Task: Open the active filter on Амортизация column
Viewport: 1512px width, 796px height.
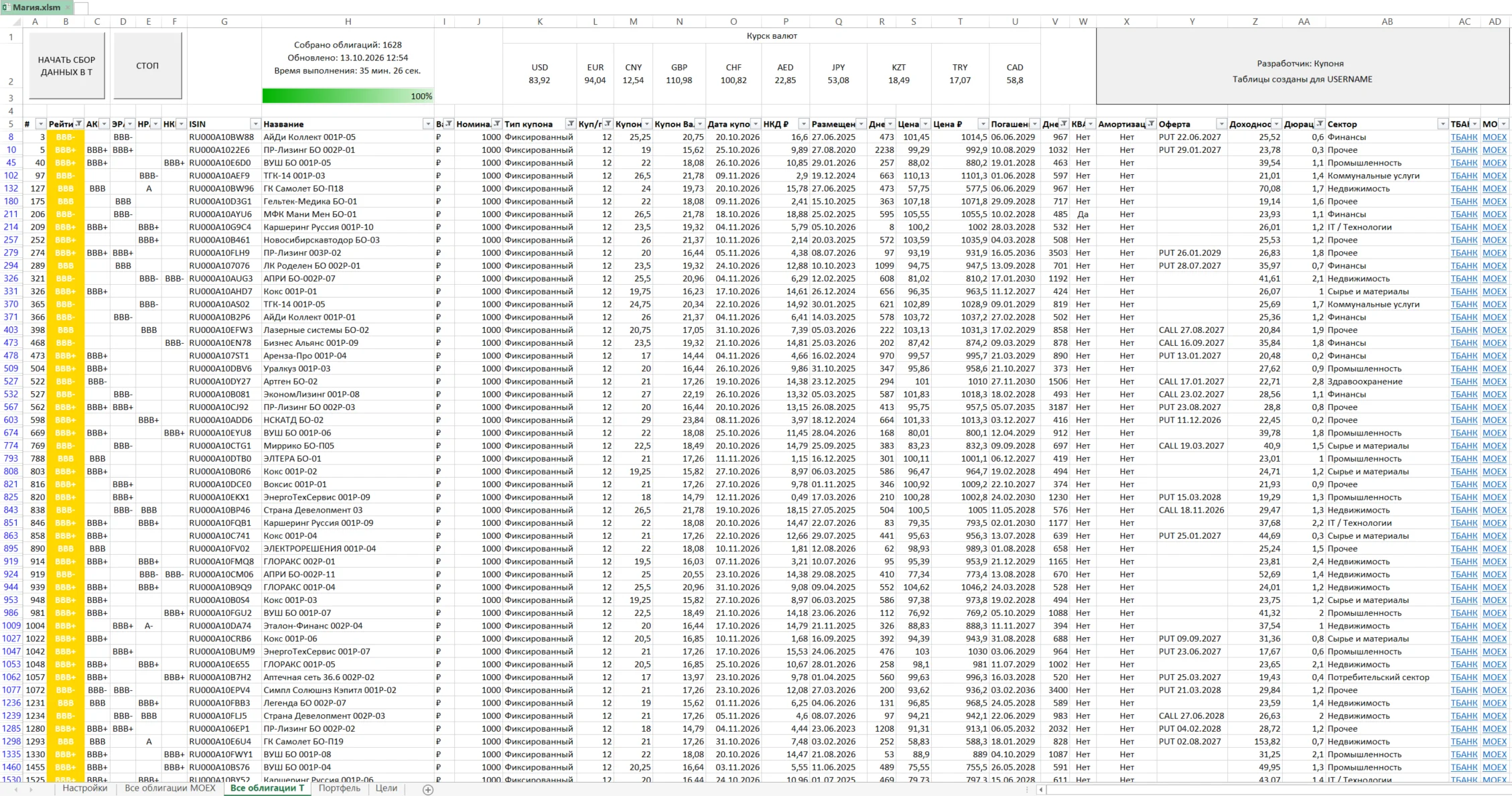Action: (1150, 124)
